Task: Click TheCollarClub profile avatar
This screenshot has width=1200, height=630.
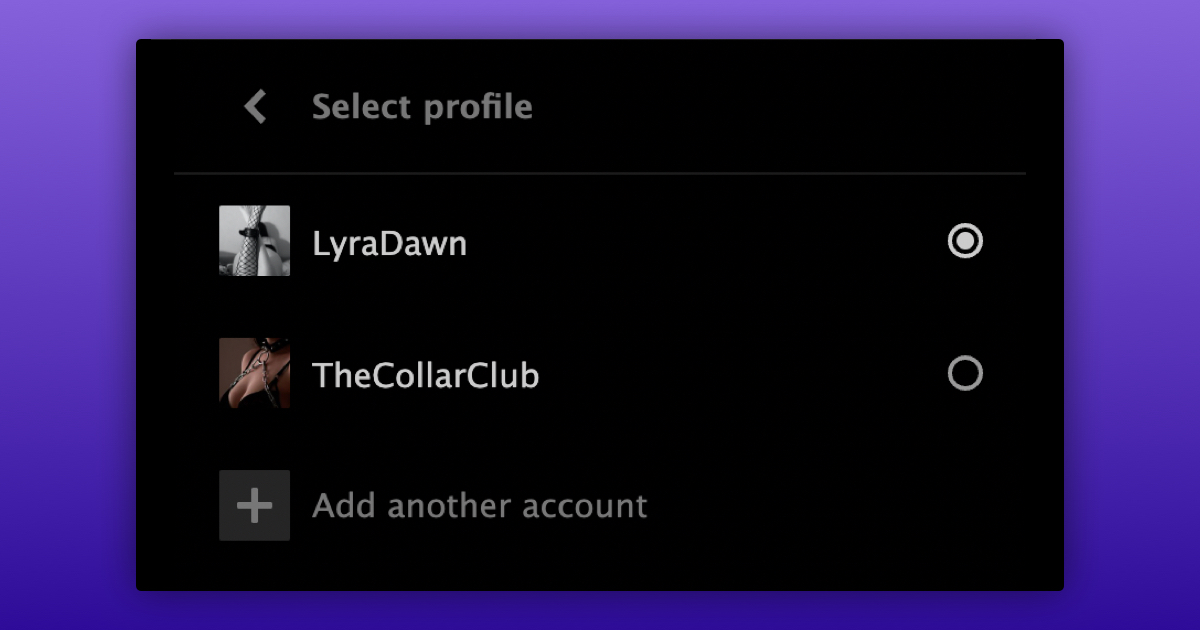Action: pos(254,373)
